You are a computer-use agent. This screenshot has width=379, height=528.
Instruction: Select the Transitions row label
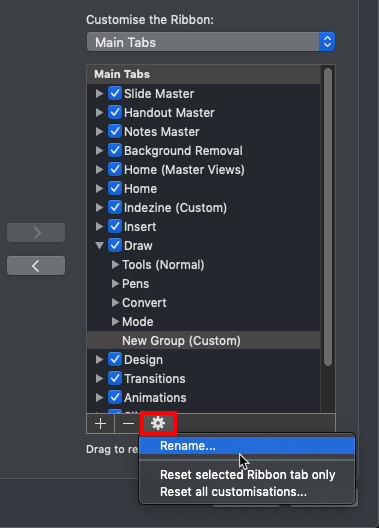pos(154,378)
